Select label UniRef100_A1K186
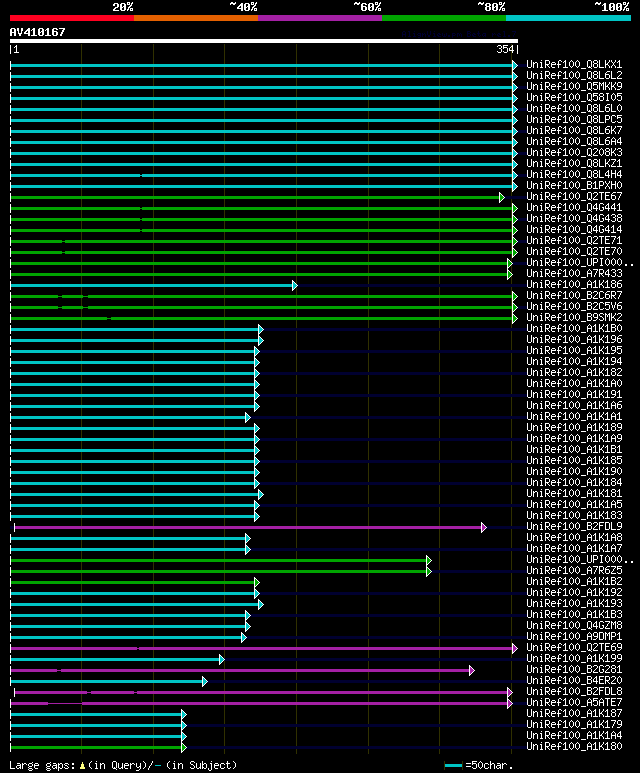Image resolution: width=640 pixels, height=773 pixels. (x=574, y=284)
